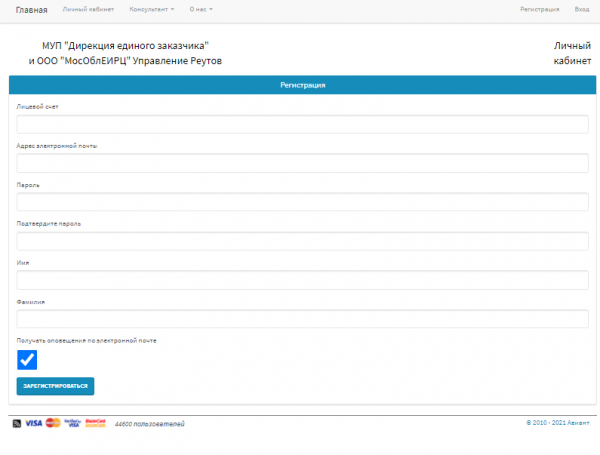The width and height of the screenshot is (600, 455).
Task: Open the Регистрация link in navbar
Action: coord(540,9)
